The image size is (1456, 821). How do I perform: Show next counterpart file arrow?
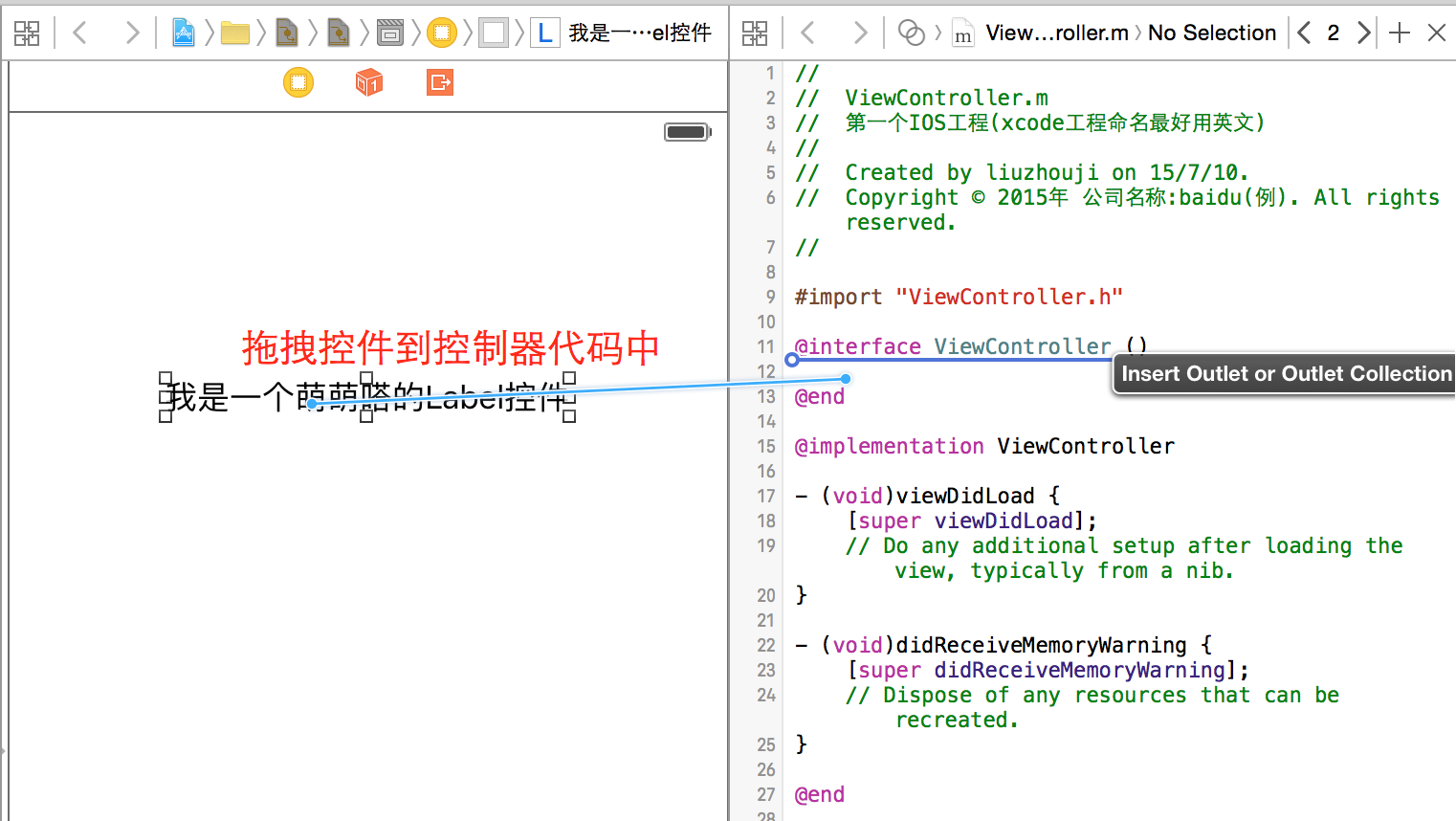click(x=1363, y=33)
